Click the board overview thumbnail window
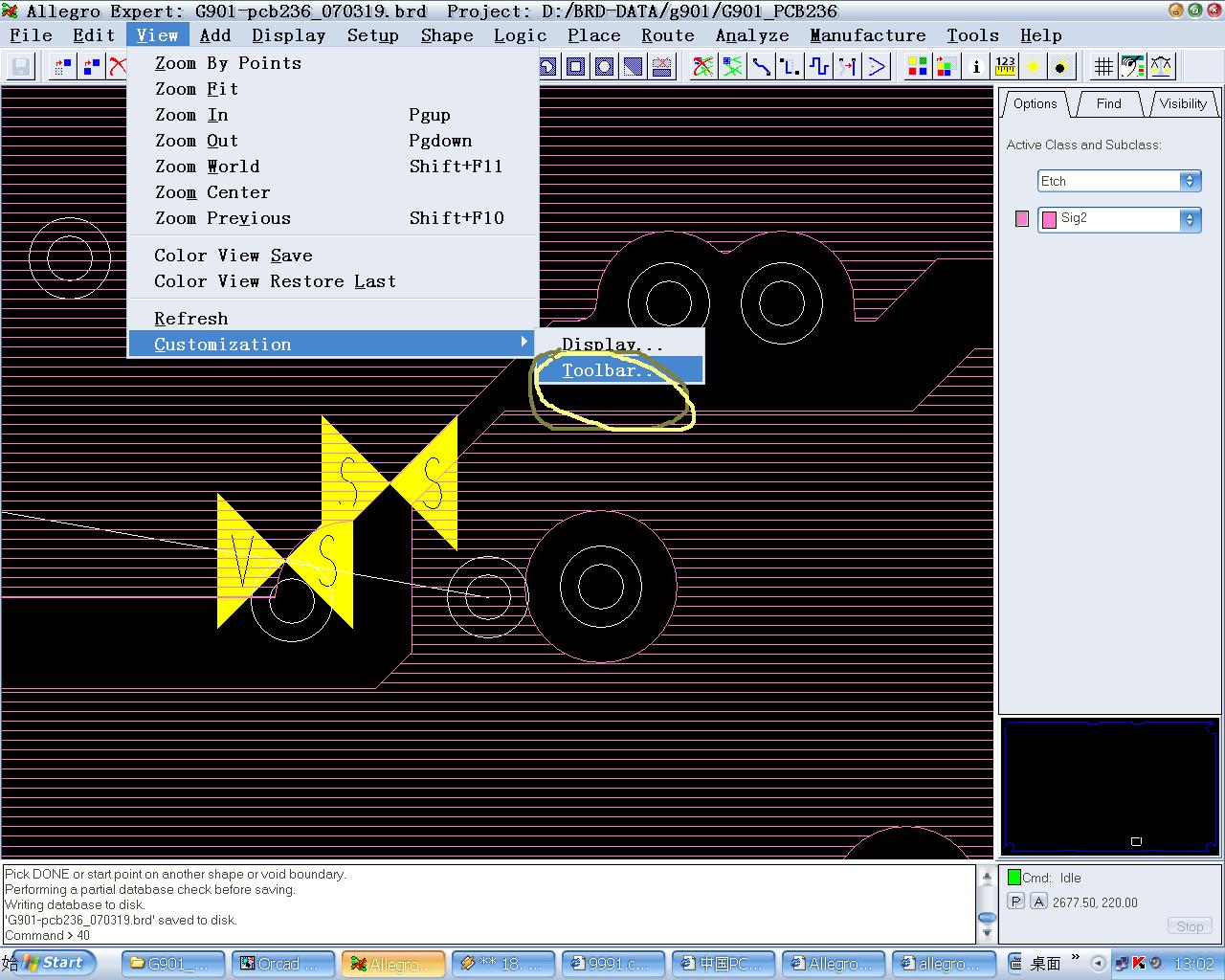The image size is (1225, 980). pos(1110,786)
